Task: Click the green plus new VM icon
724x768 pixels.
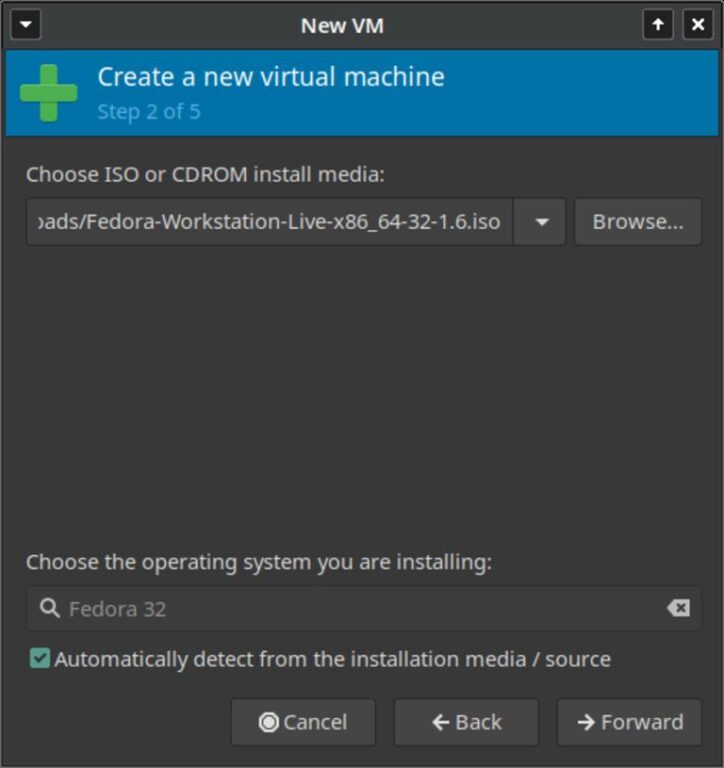Action: 48,93
